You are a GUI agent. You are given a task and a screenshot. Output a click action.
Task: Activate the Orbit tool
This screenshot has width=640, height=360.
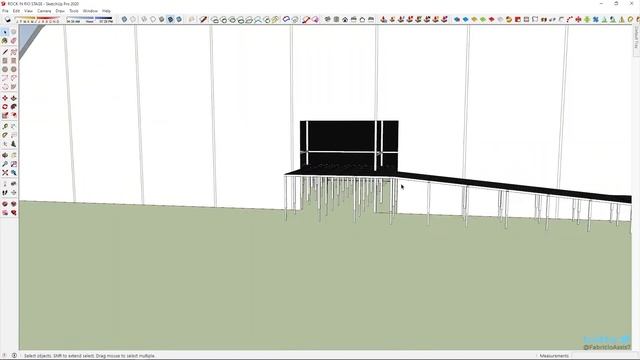point(5,155)
